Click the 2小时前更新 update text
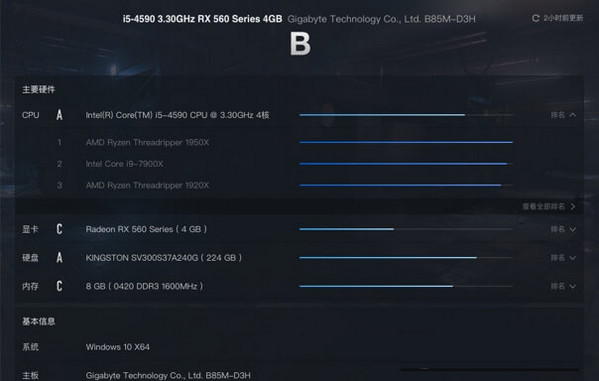Image resolution: width=599 pixels, height=381 pixels. coord(563,18)
